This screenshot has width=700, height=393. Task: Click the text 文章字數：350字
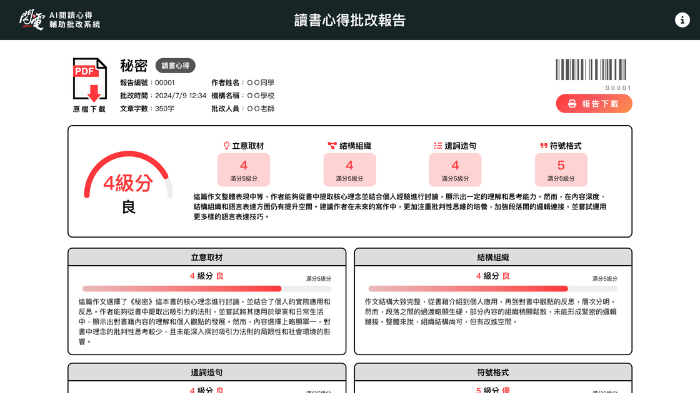[x=147, y=109]
